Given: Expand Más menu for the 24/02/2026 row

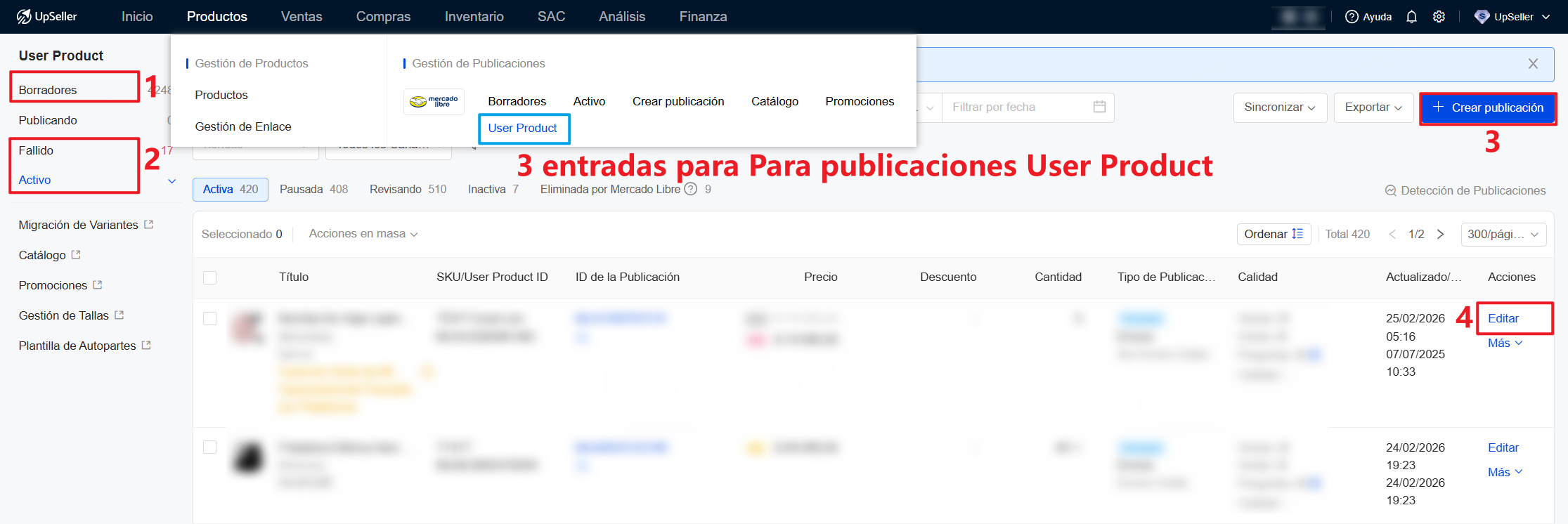Looking at the screenshot, I should coord(1505,472).
